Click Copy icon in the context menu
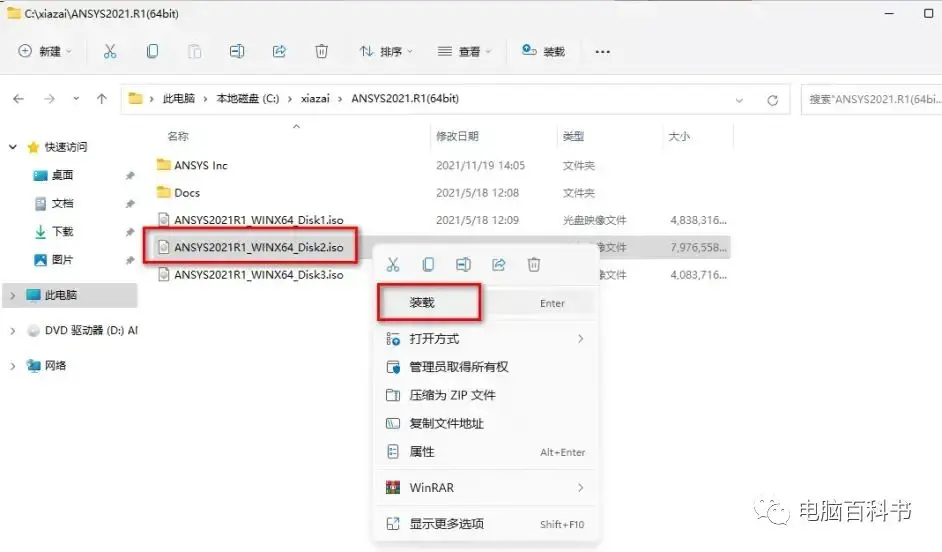 coord(428,264)
